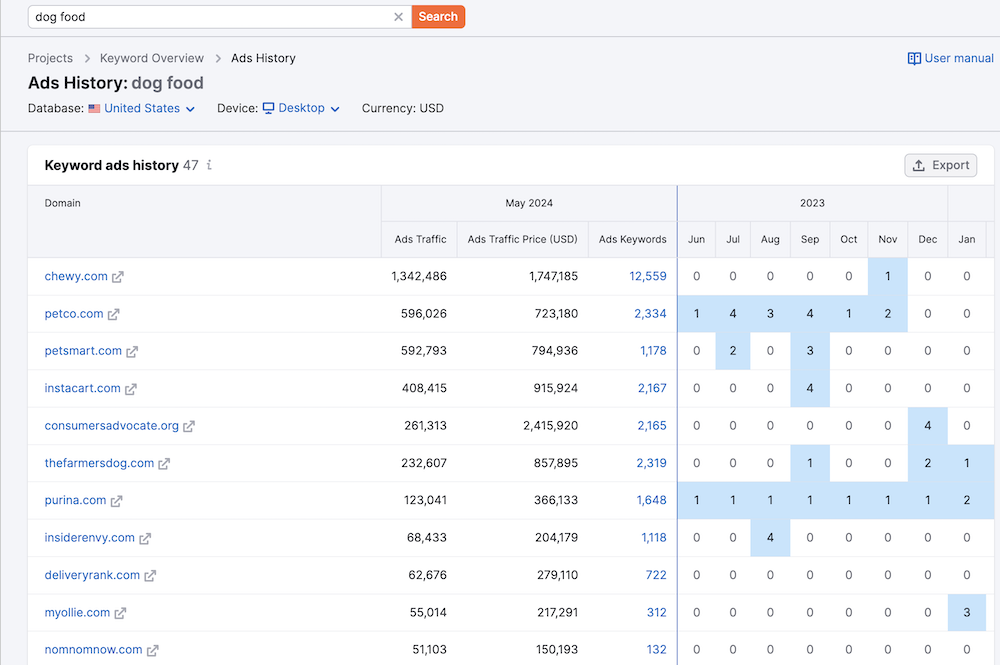Clear the search field with the X icon
The width and height of the screenshot is (1000, 665).
coord(398,17)
